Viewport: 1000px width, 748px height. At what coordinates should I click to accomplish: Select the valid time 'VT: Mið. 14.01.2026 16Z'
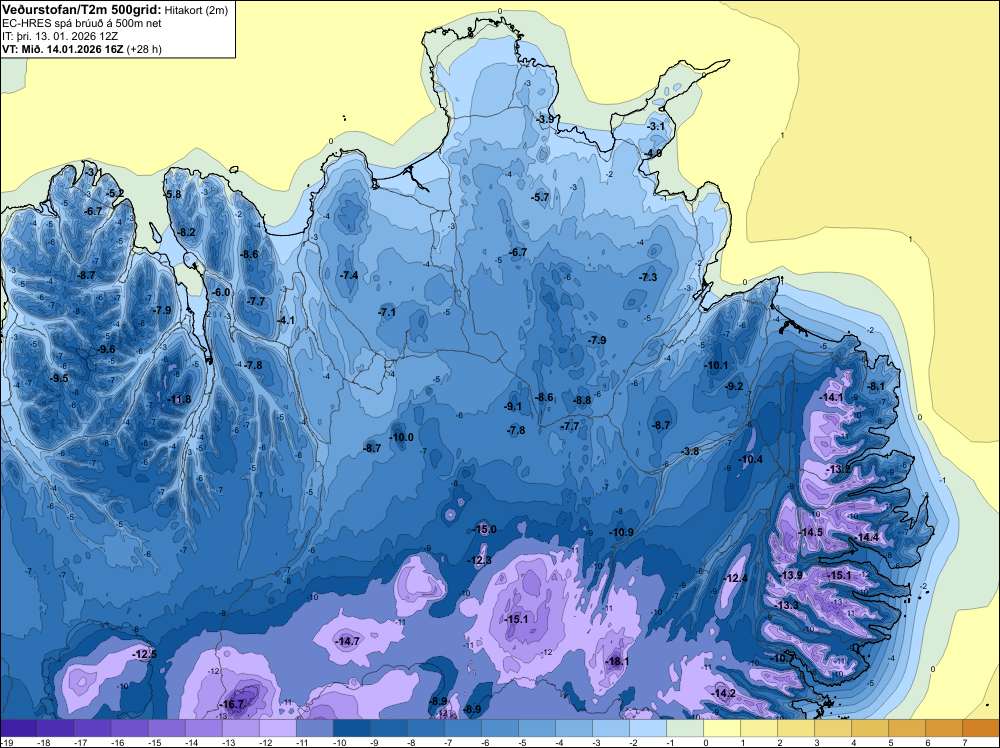click(63, 49)
